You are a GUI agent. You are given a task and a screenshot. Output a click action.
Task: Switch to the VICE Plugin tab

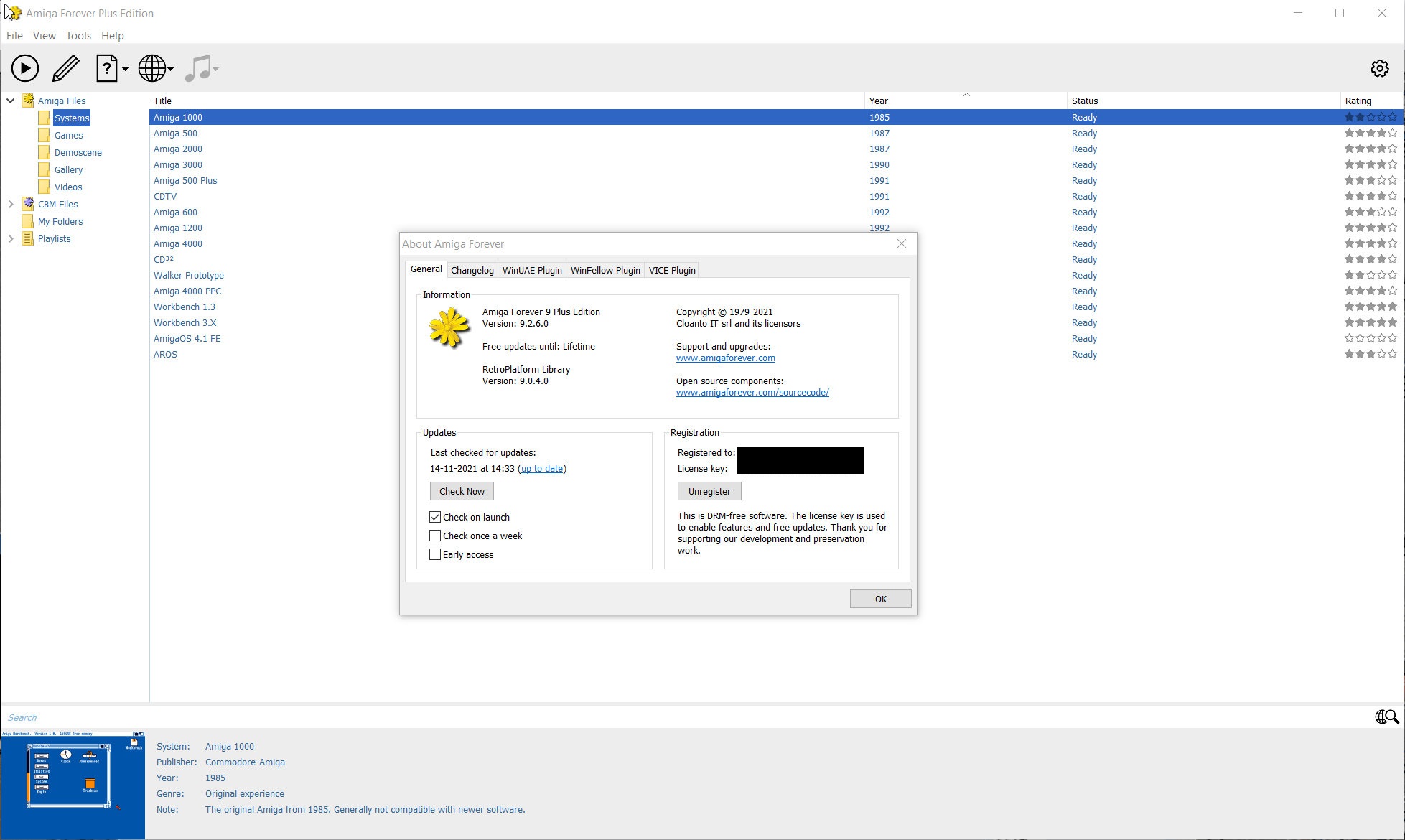pyautogui.click(x=672, y=270)
